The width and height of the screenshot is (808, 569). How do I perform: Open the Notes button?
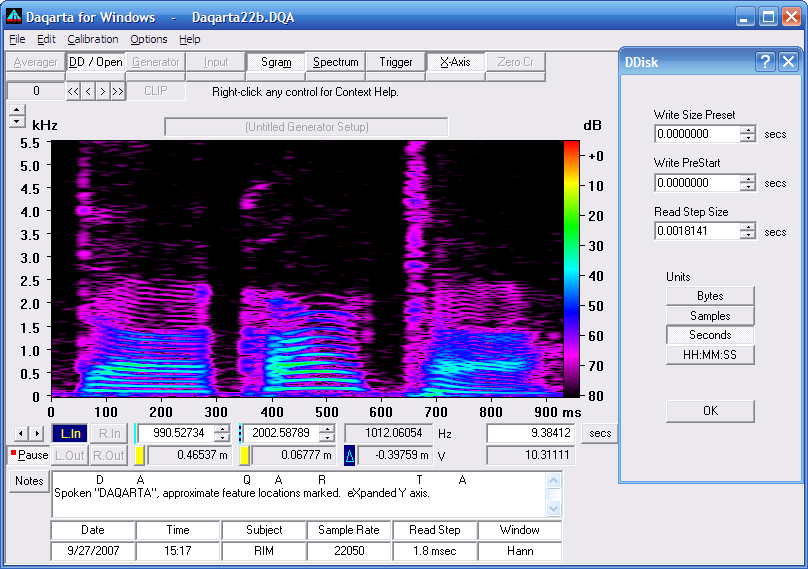[29, 481]
